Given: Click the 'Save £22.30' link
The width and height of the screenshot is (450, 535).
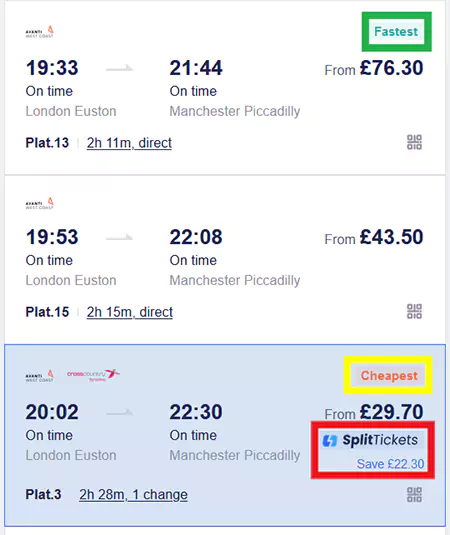Looking at the screenshot, I should [x=390, y=464].
